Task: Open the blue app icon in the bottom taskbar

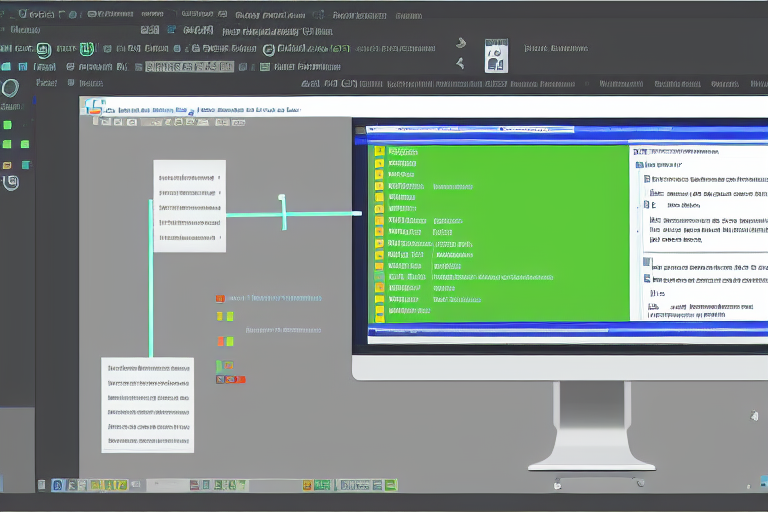Action: (x=58, y=485)
